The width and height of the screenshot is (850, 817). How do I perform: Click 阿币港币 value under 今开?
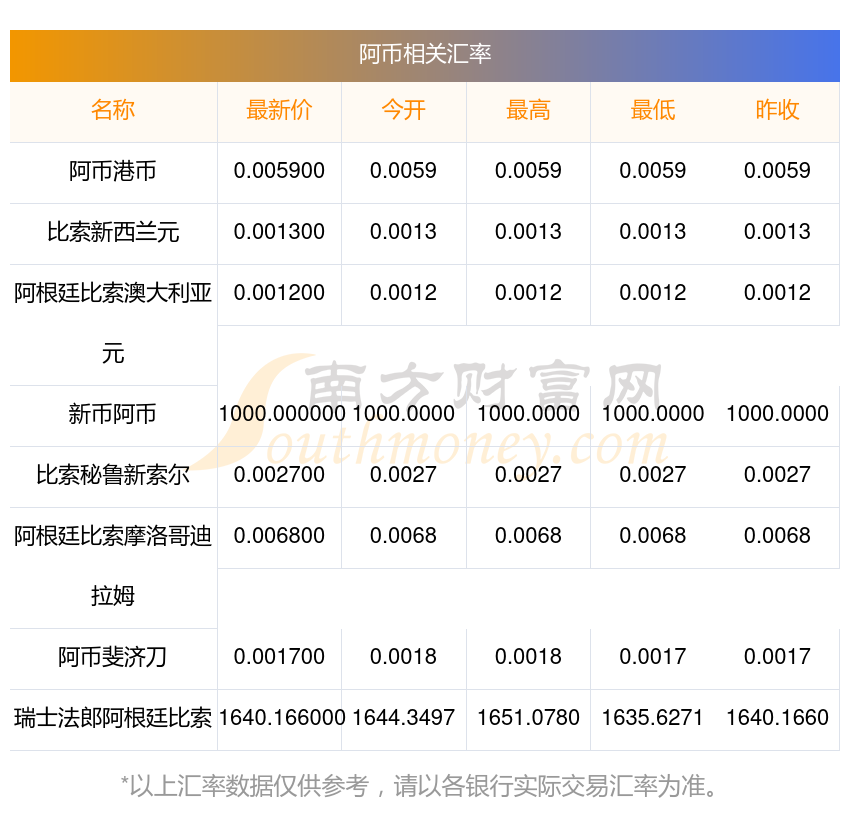tap(403, 171)
